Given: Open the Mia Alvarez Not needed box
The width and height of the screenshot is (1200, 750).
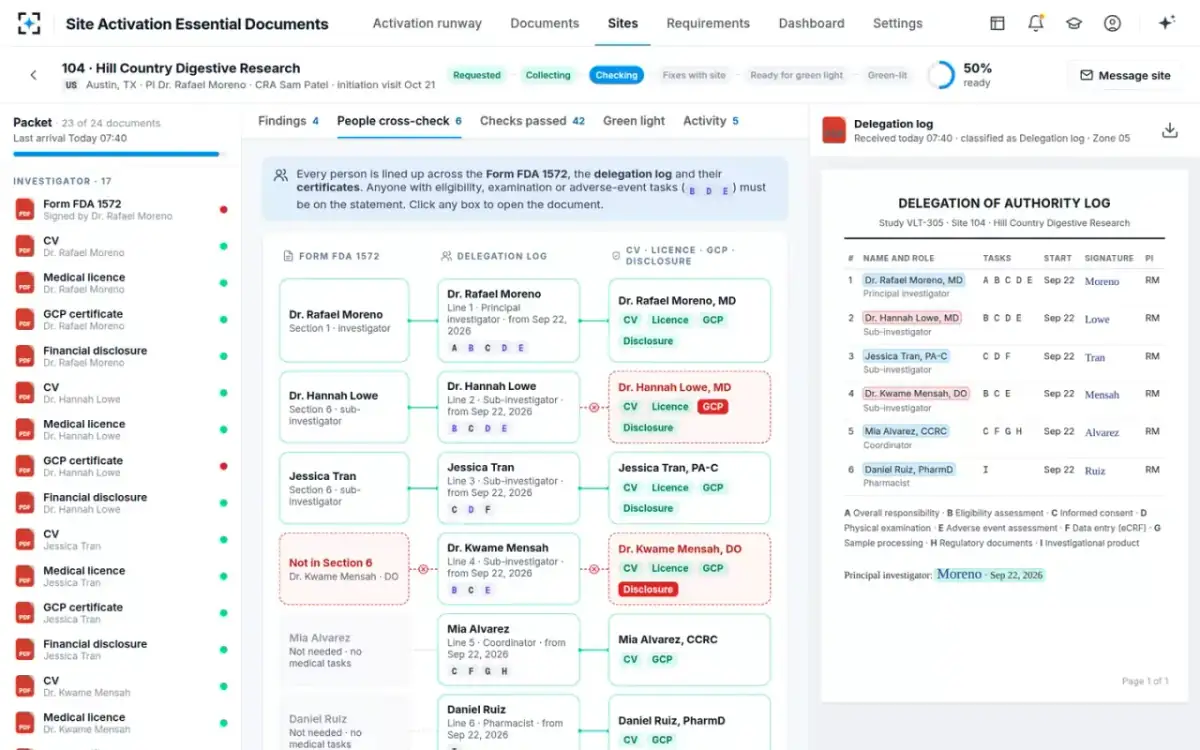Looking at the screenshot, I should pos(344,650).
